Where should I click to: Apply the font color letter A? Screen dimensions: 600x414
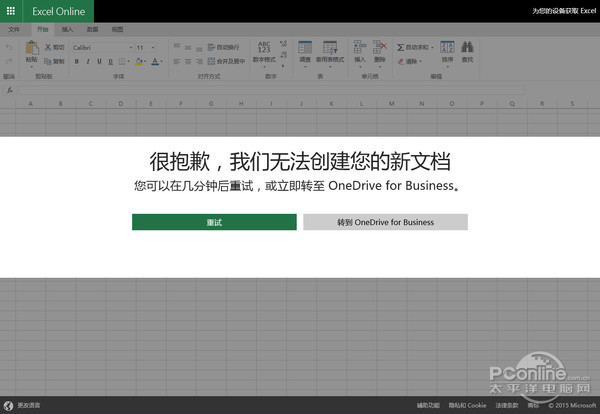[x=155, y=61]
